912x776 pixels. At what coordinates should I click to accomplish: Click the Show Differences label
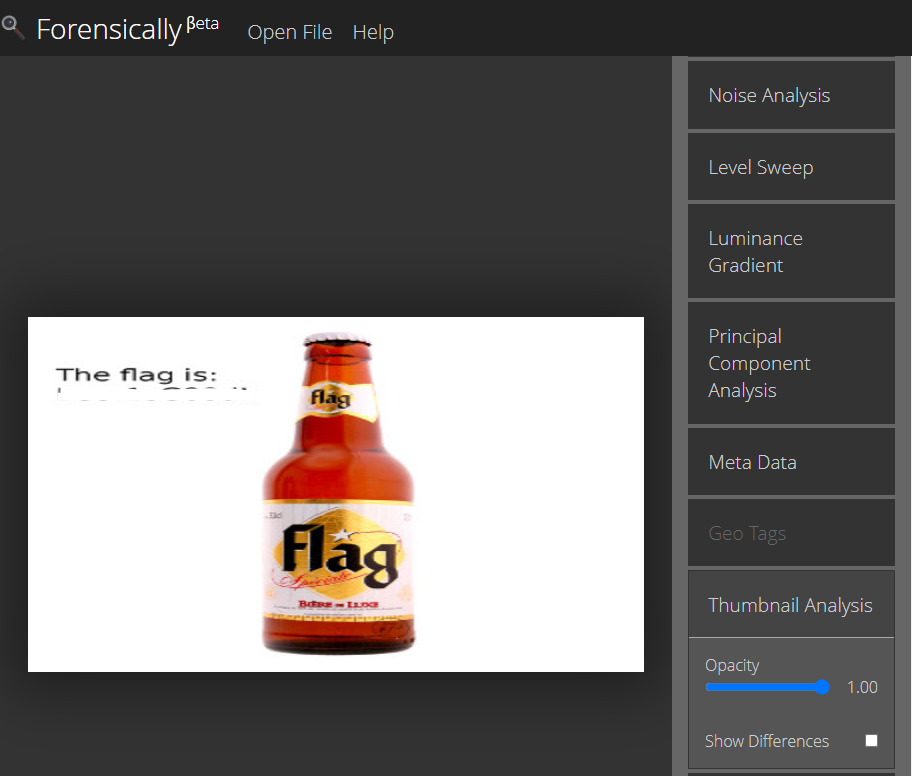pos(767,741)
